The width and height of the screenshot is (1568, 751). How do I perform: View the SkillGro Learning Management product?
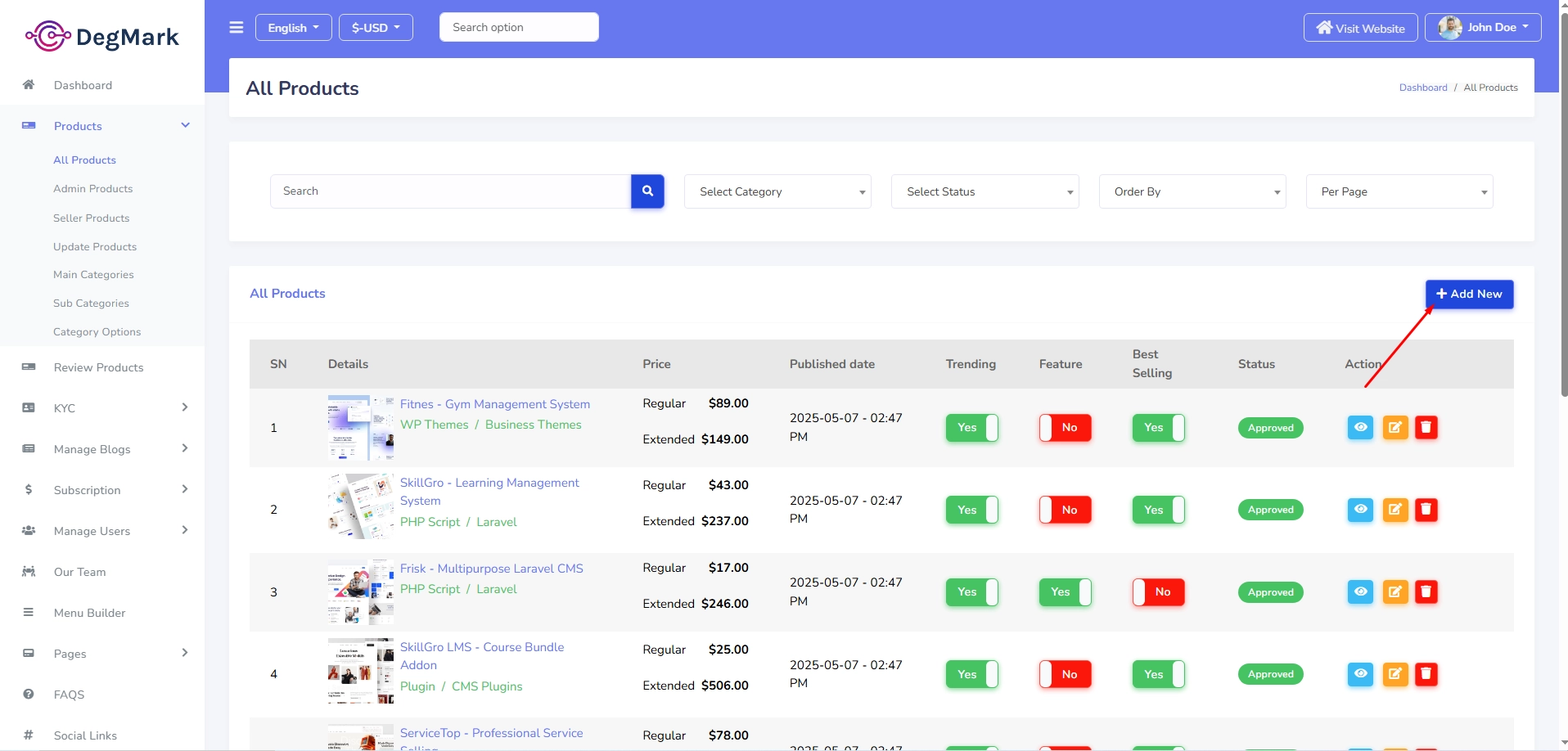click(x=1360, y=510)
